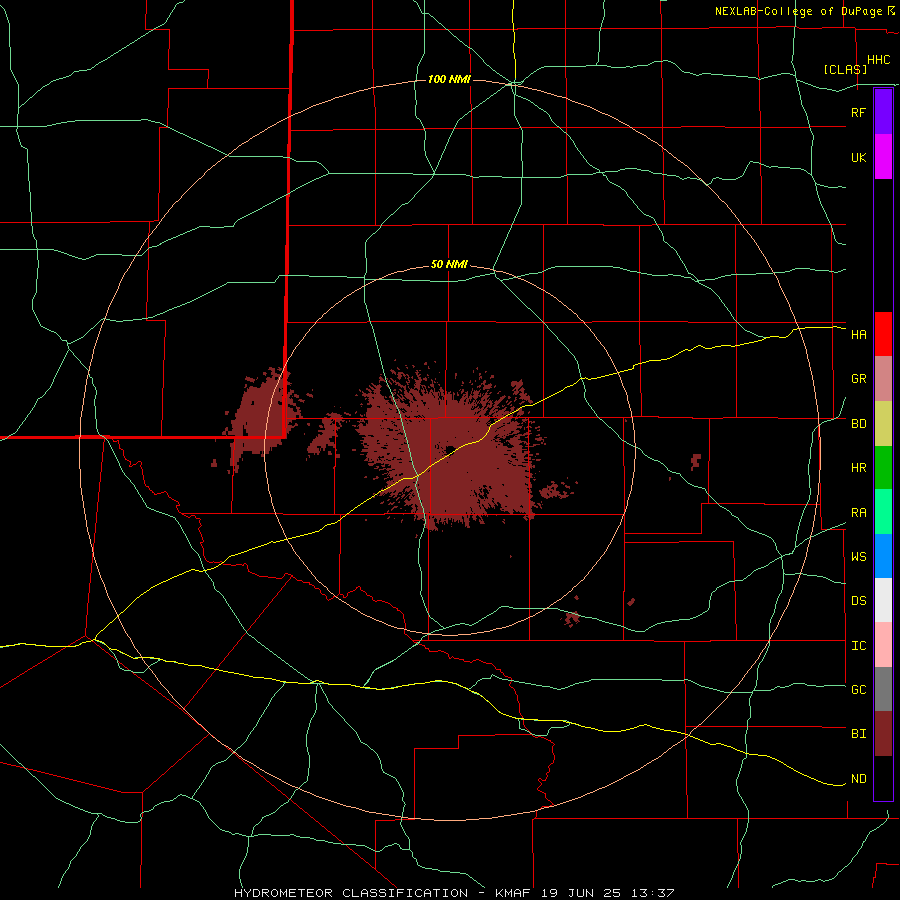Click the ND black legend swatch

click(x=883, y=778)
